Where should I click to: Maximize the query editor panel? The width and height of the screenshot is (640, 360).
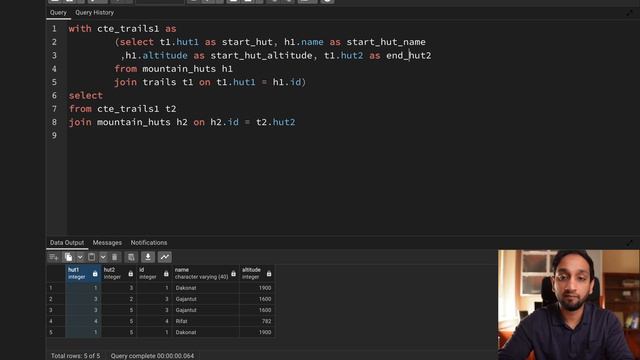(x=630, y=13)
